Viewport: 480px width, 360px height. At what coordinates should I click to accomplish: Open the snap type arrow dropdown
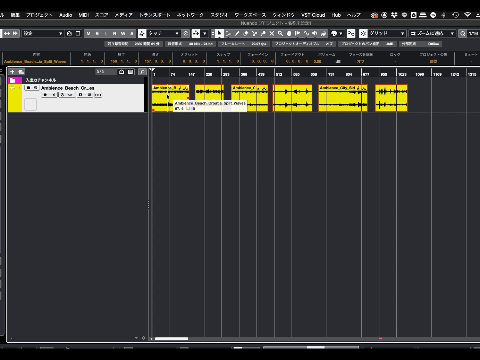[x=205, y=33]
